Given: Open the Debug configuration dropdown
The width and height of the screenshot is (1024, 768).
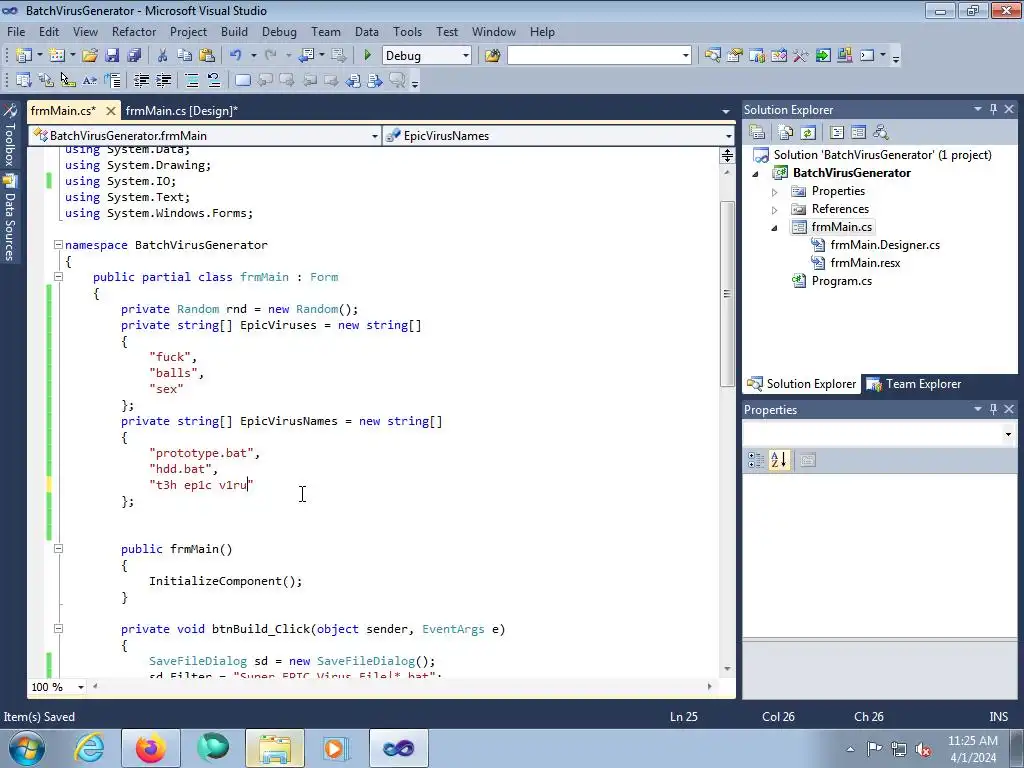Looking at the screenshot, I should [x=466, y=56].
